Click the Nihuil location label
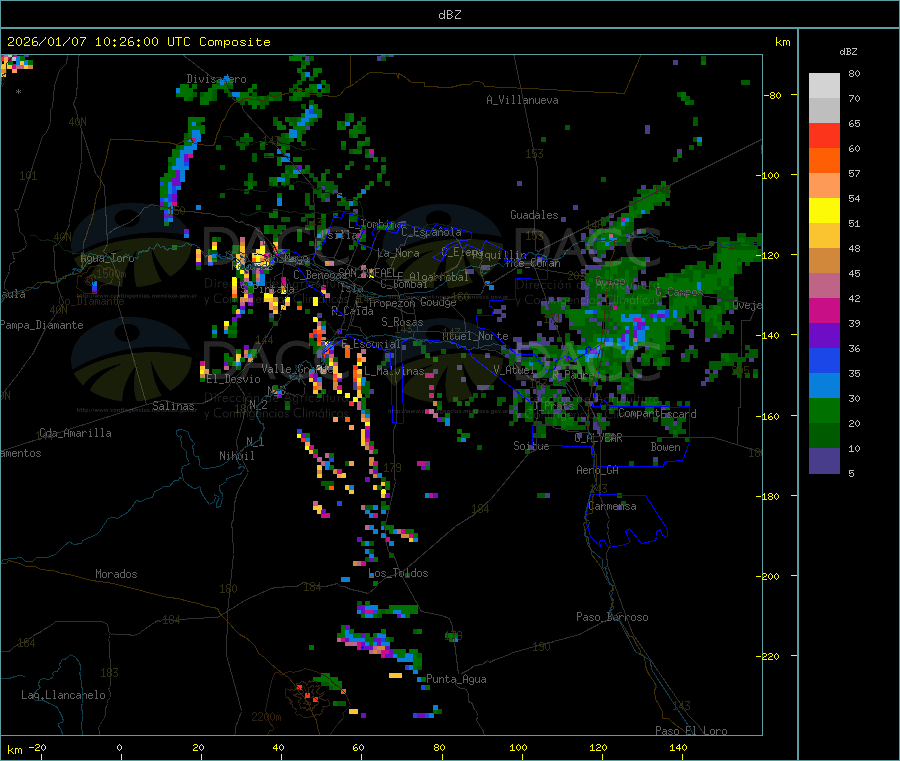This screenshot has height=761, width=900. tap(237, 456)
